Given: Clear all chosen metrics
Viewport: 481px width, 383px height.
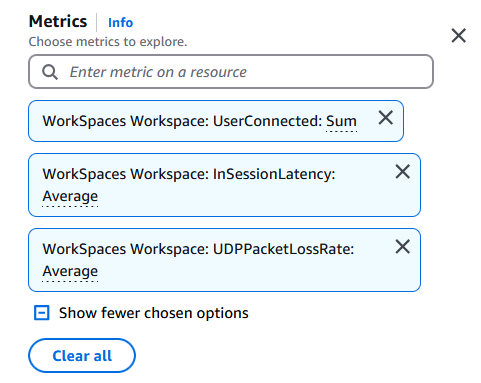Looking at the screenshot, I should coord(82,356).
